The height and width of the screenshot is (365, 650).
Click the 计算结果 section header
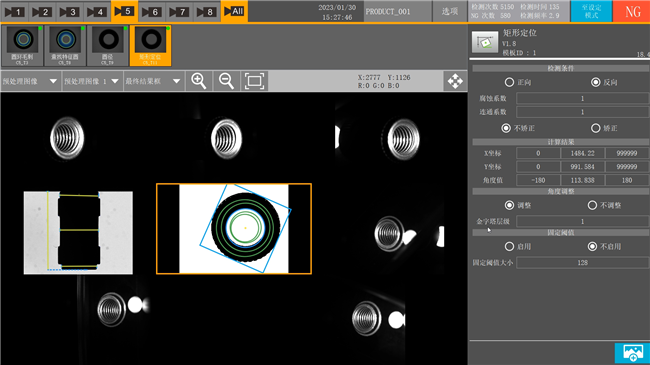point(560,142)
